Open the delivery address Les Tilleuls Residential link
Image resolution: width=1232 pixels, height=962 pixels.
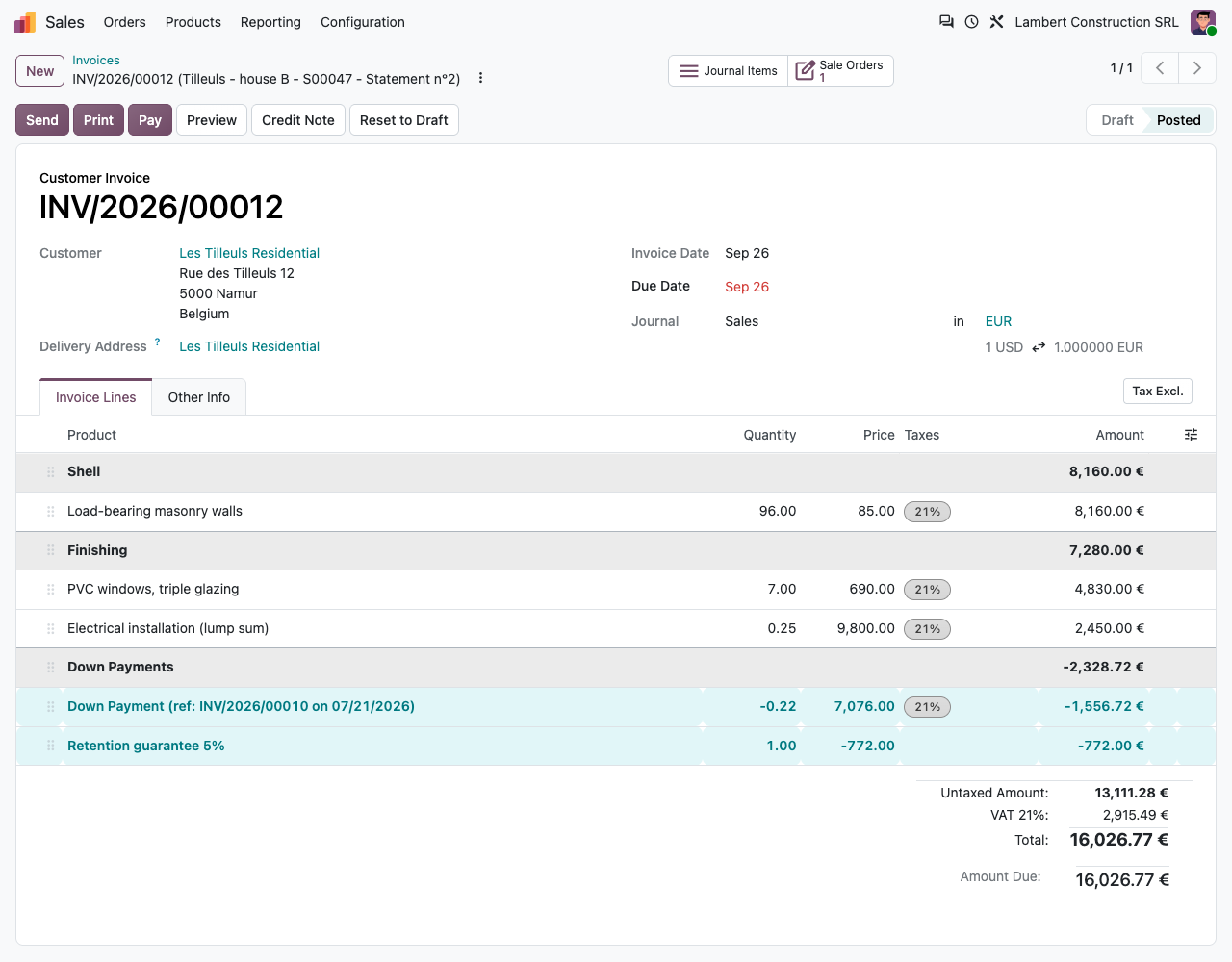(249, 346)
